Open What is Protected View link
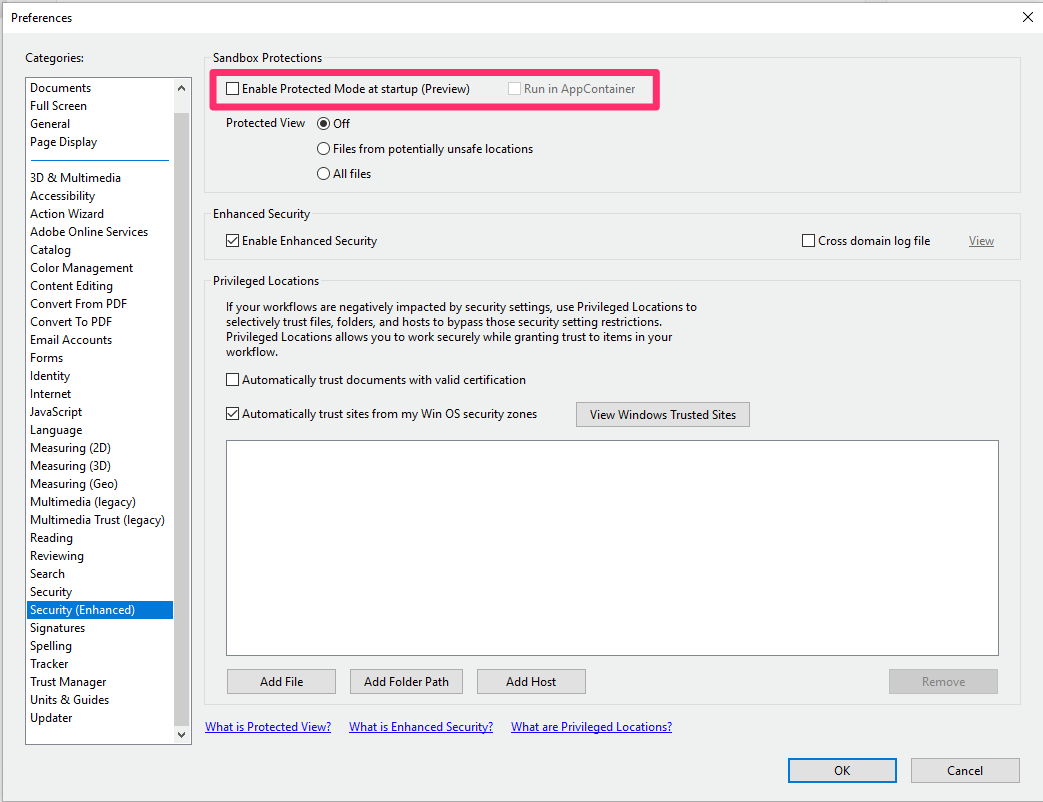Viewport: 1043px width, 802px height. click(268, 727)
